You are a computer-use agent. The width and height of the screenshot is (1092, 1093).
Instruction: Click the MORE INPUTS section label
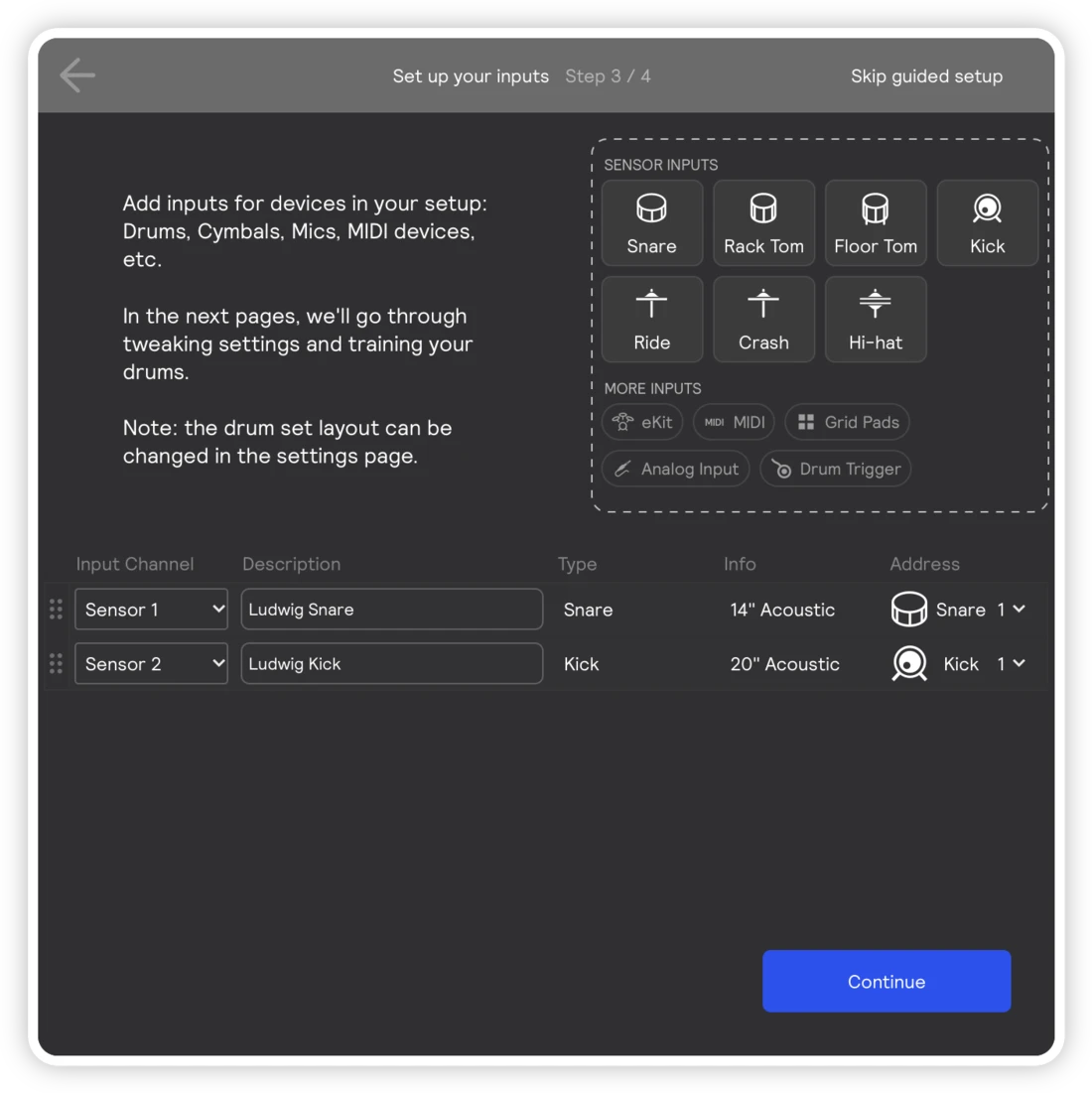[x=652, y=388]
